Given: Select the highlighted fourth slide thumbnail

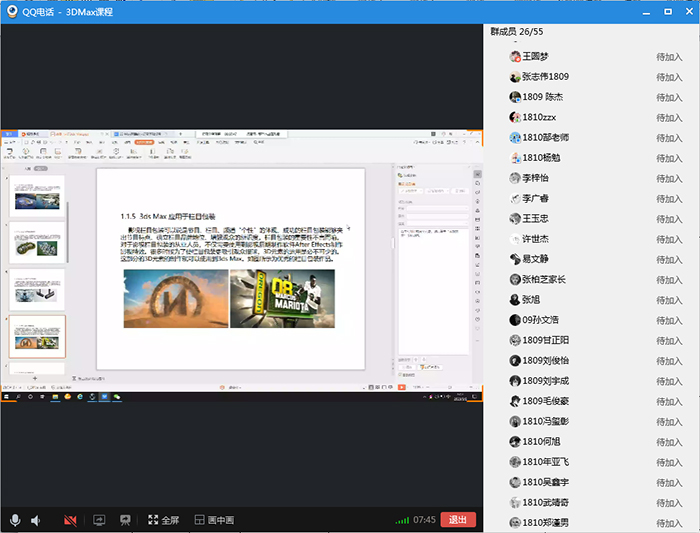Looking at the screenshot, I should [x=37, y=337].
